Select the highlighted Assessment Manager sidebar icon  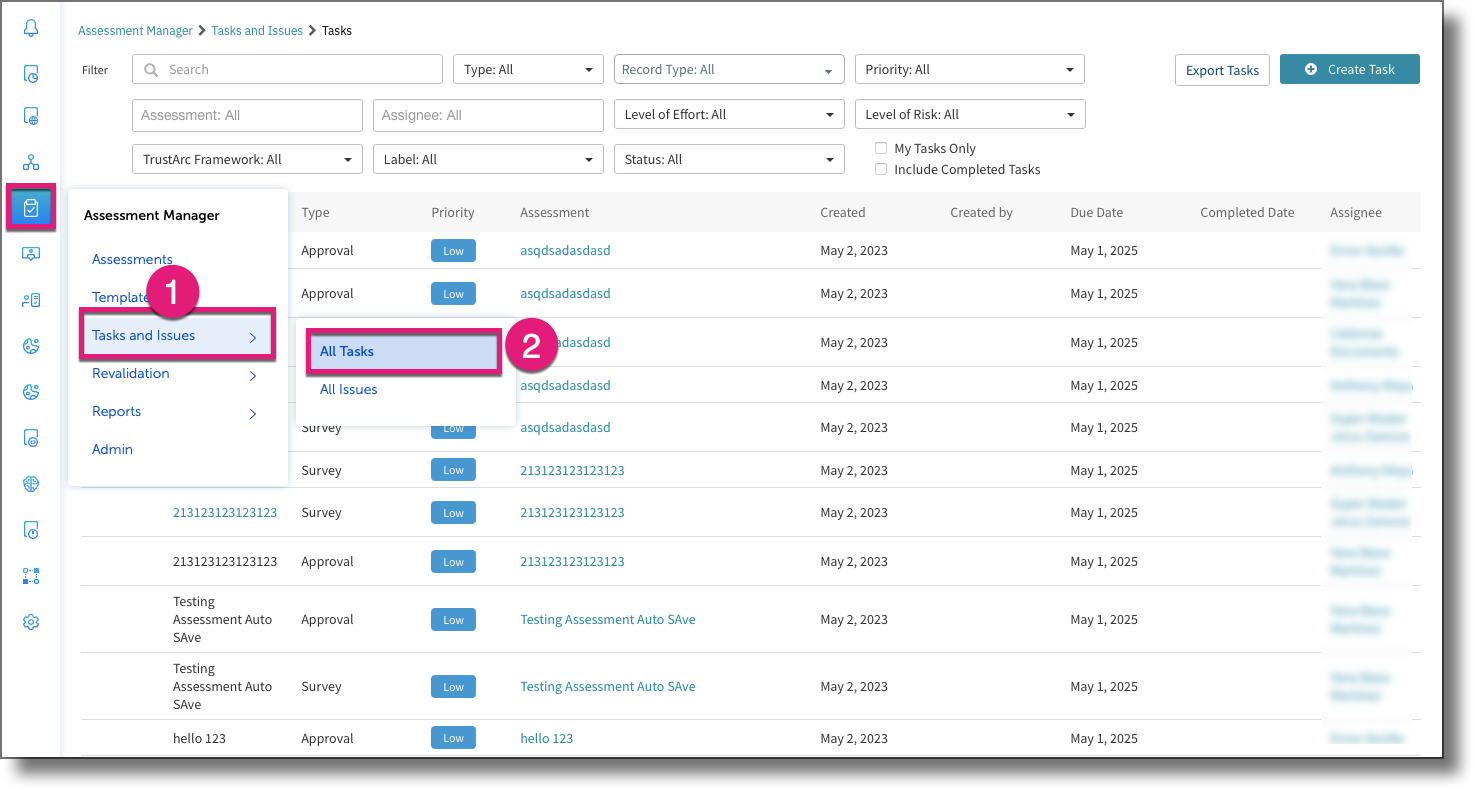31,207
